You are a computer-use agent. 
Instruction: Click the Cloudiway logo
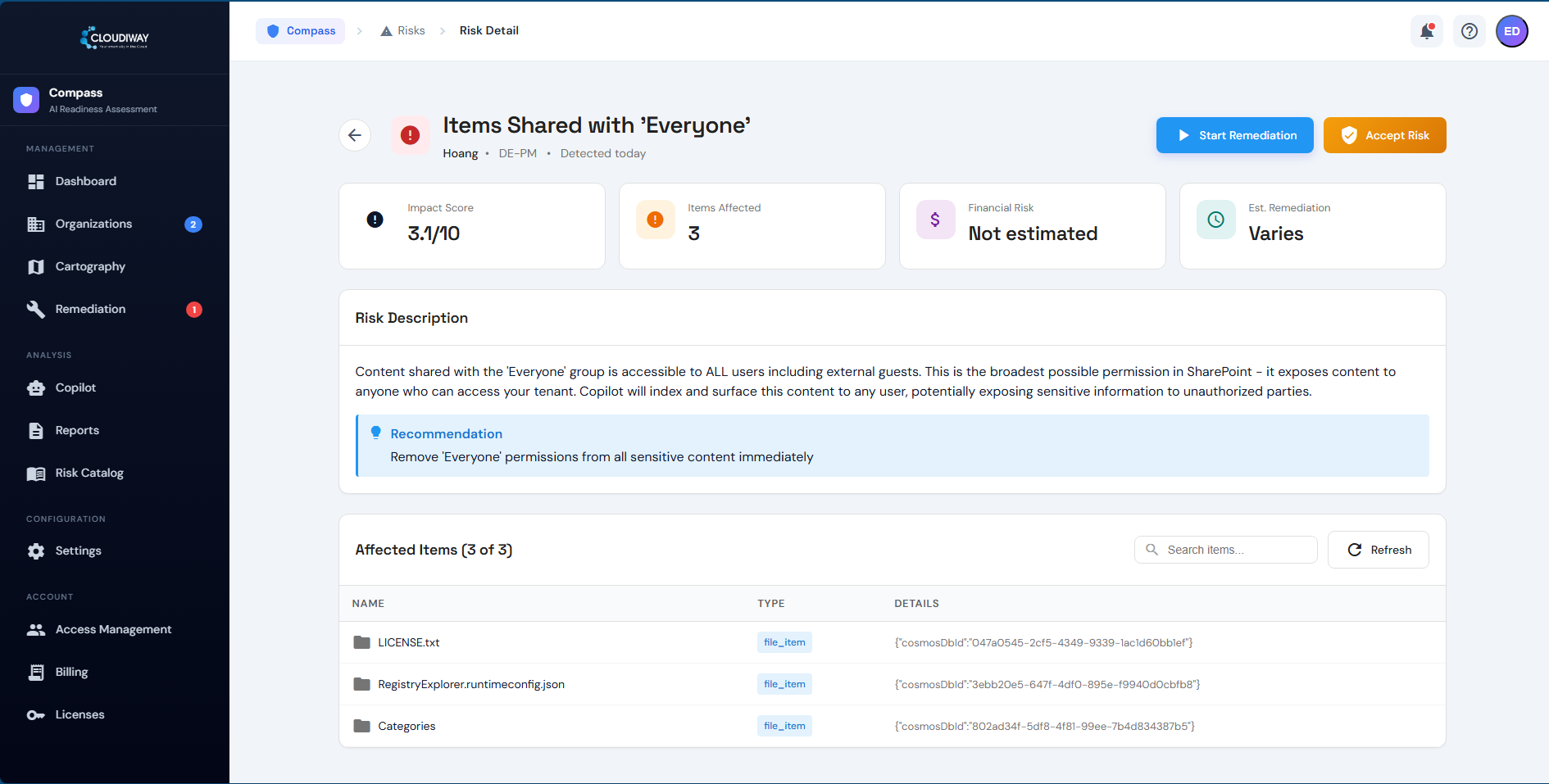tap(115, 38)
